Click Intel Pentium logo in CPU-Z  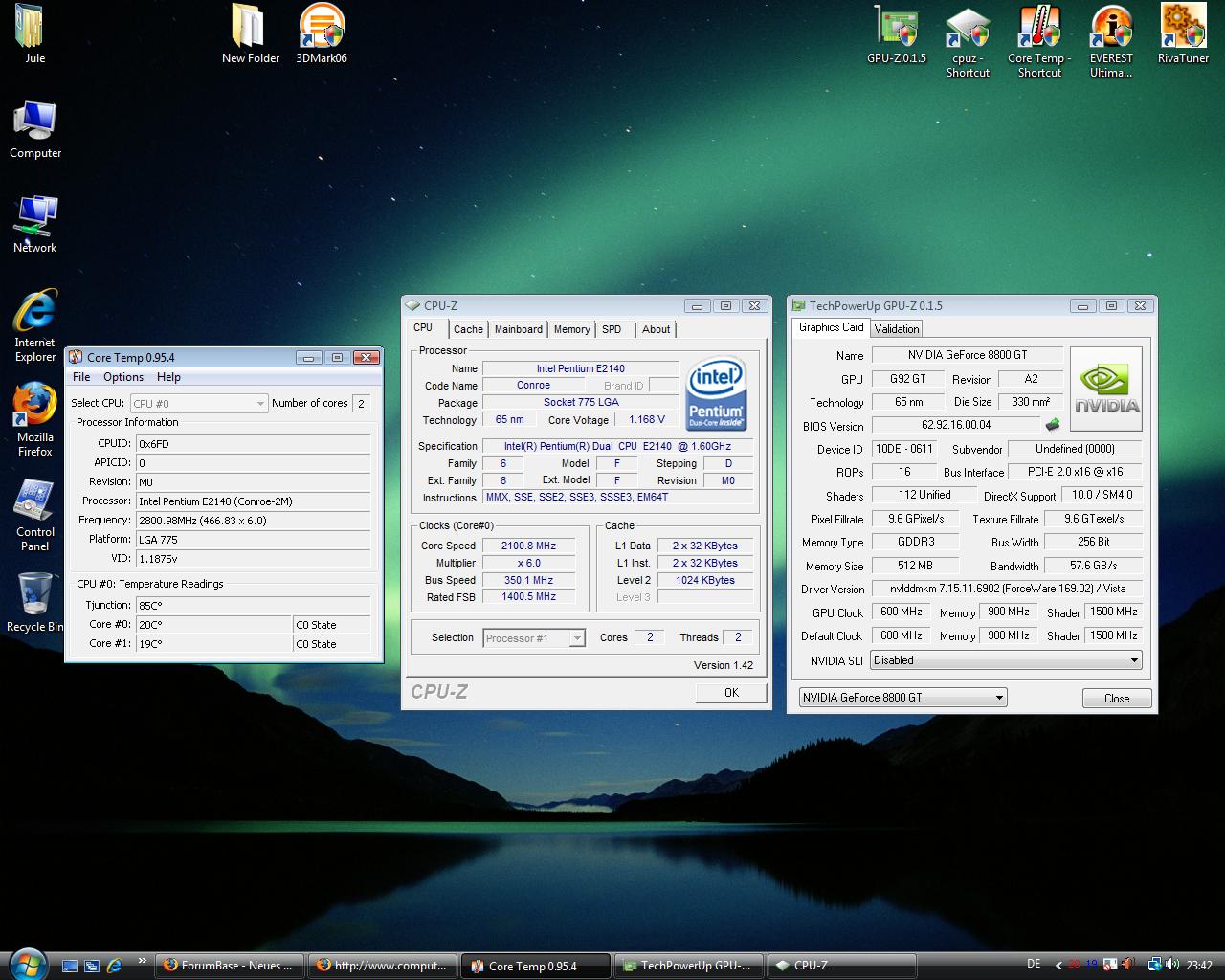(717, 395)
